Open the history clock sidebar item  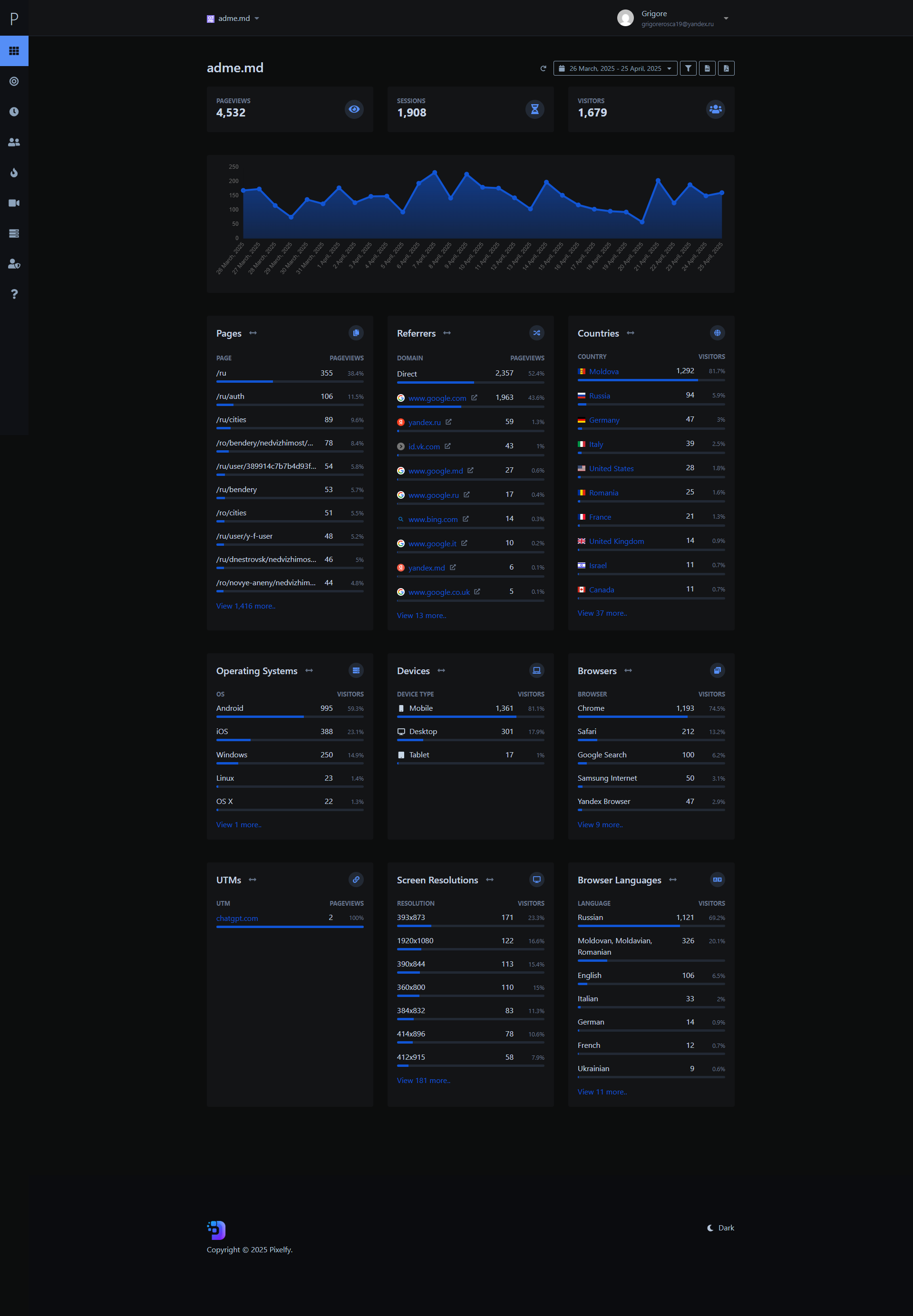coord(14,112)
